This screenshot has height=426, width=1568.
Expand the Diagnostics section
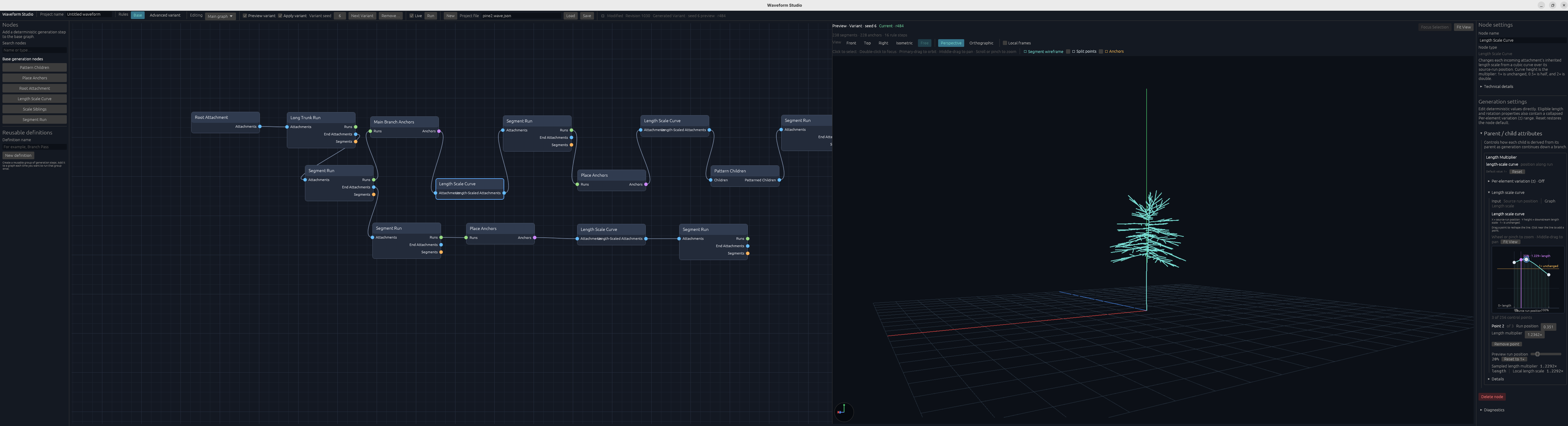1492,410
